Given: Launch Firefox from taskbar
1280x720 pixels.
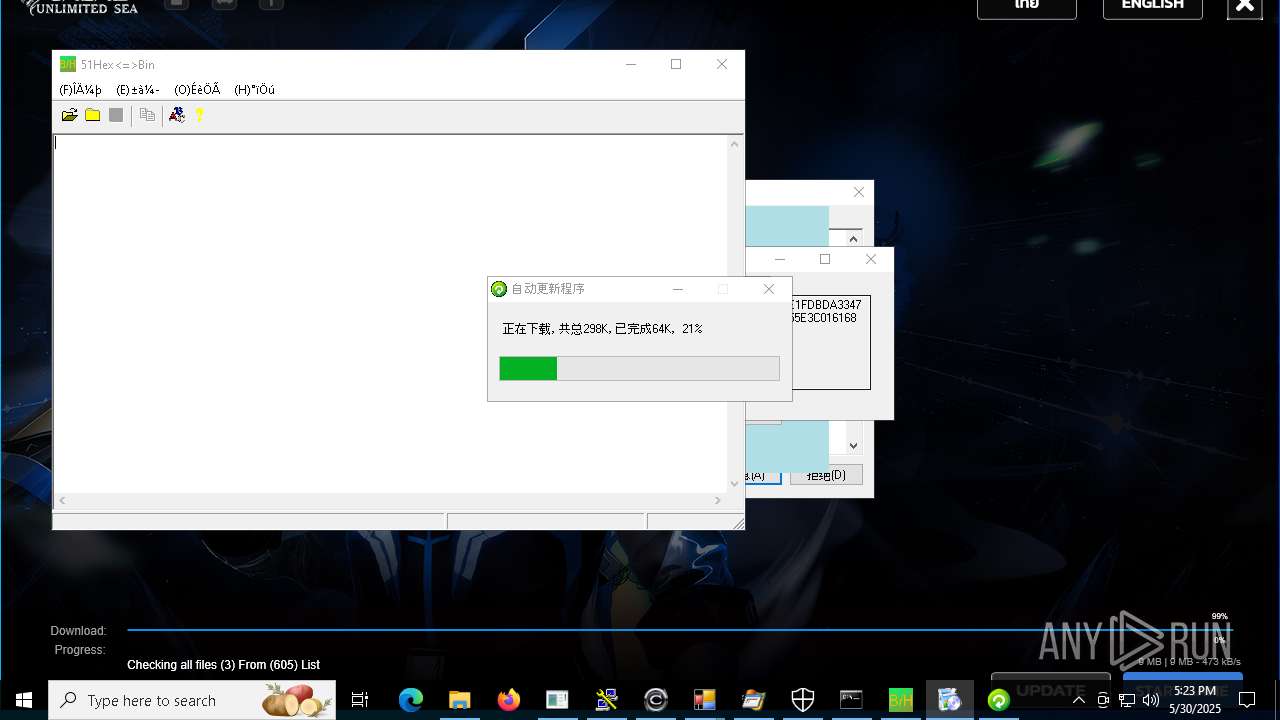Looking at the screenshot, I should 508,700.
